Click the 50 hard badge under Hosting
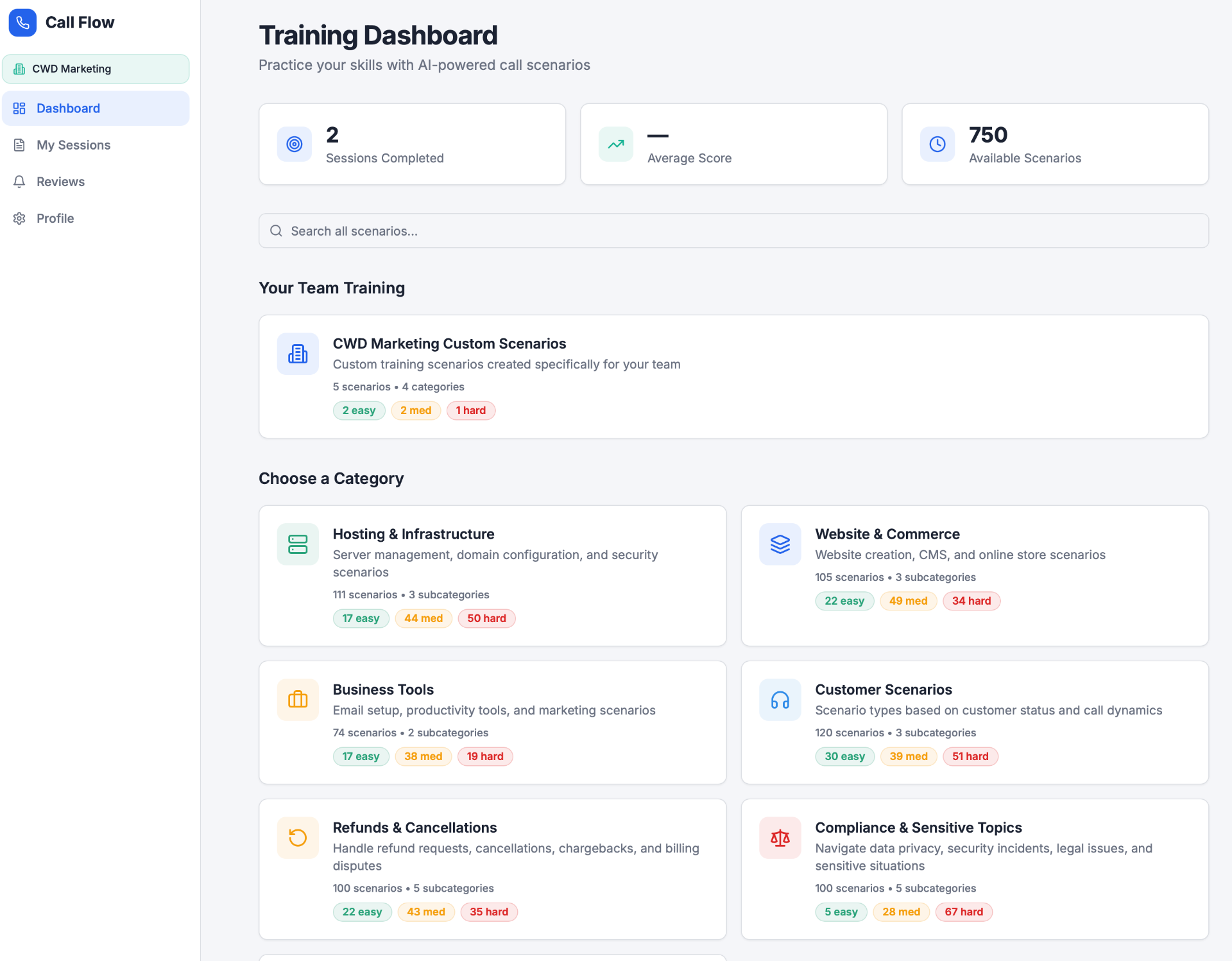The width and height of the screenshot is (1232, 961). (x=486, y=619)
